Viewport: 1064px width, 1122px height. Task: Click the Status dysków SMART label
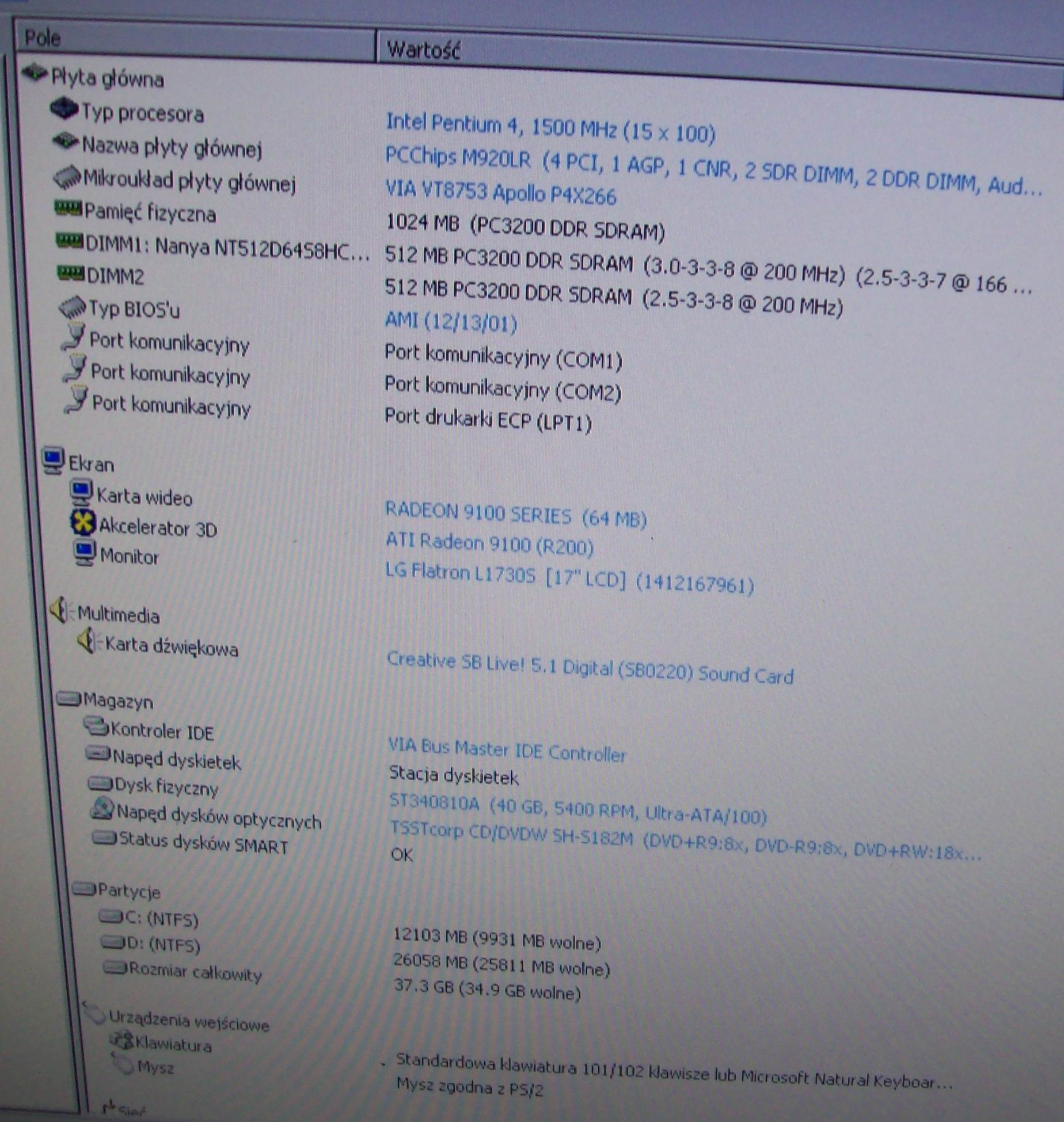[x=203, y=842]
